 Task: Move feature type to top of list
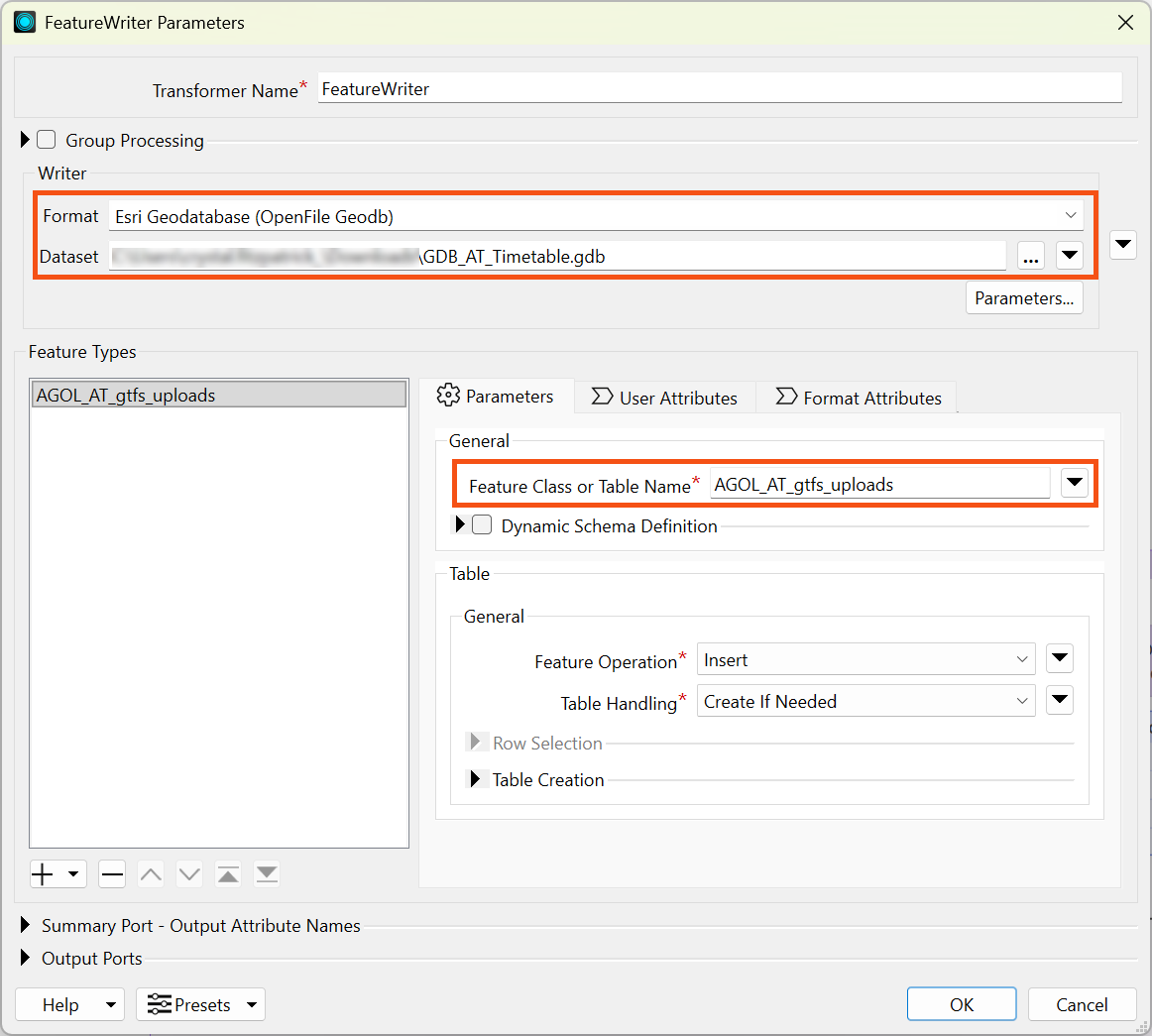click(x=228, y=874)
